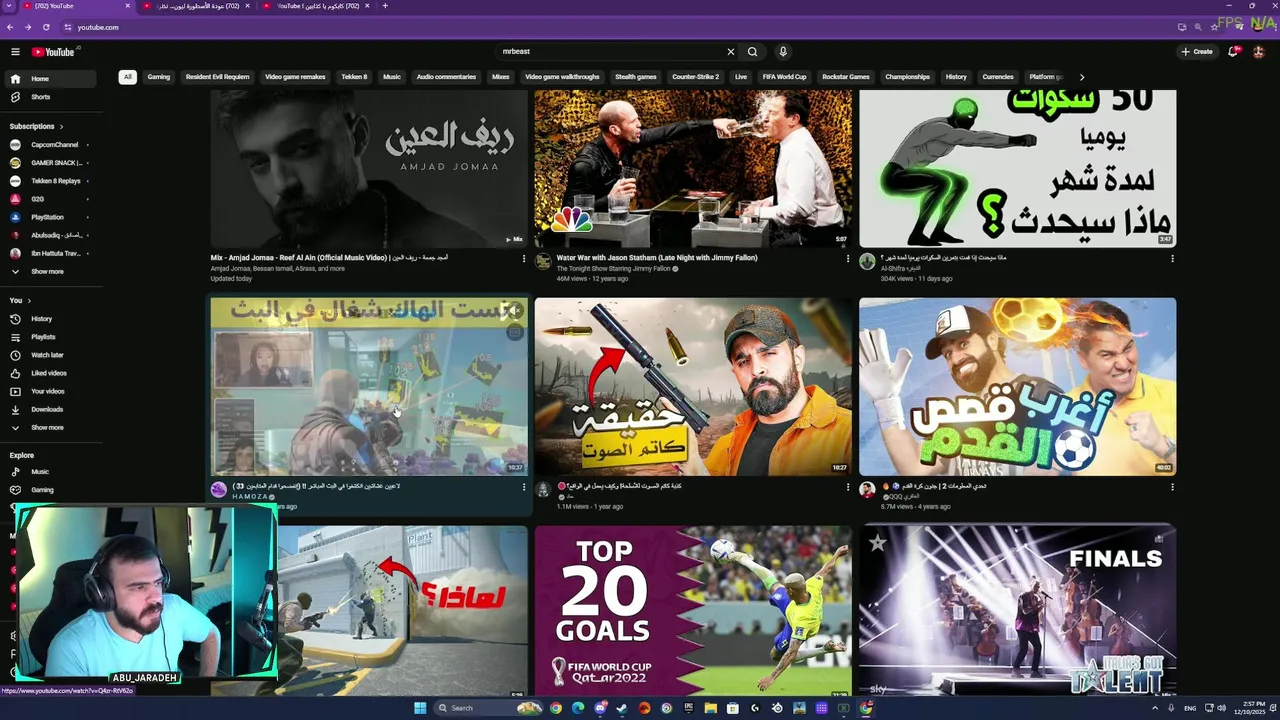1280x720 pixels.
Task: Select the FIFA World Cup chip
Action: tap(784, 77)
